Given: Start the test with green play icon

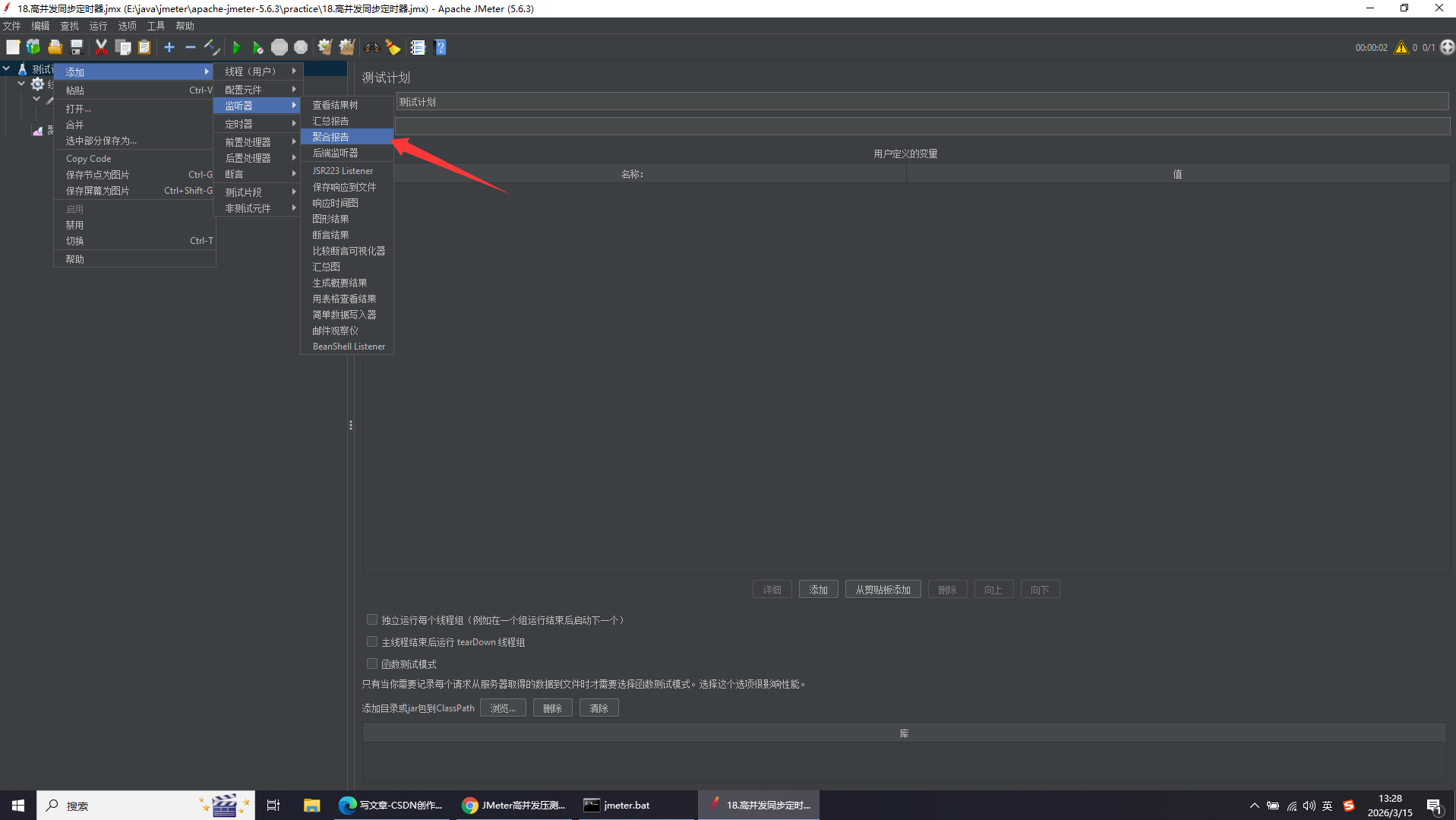Looking at the screenshot, I should (x=236, y=47).
